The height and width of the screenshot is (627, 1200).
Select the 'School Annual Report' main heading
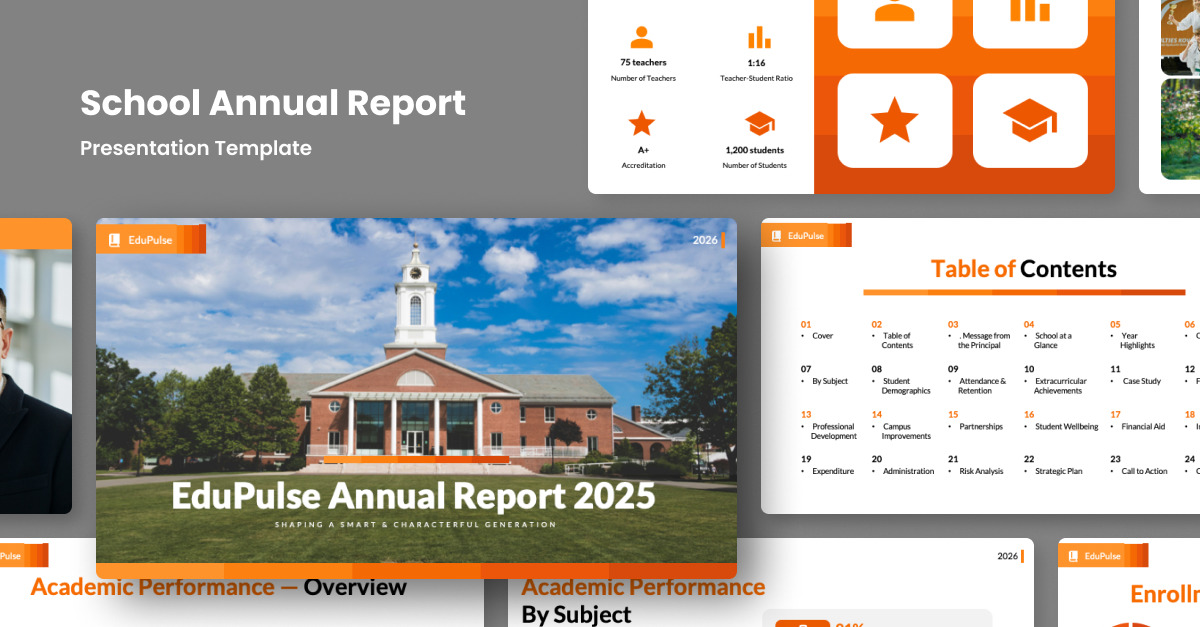click(273, 103)
